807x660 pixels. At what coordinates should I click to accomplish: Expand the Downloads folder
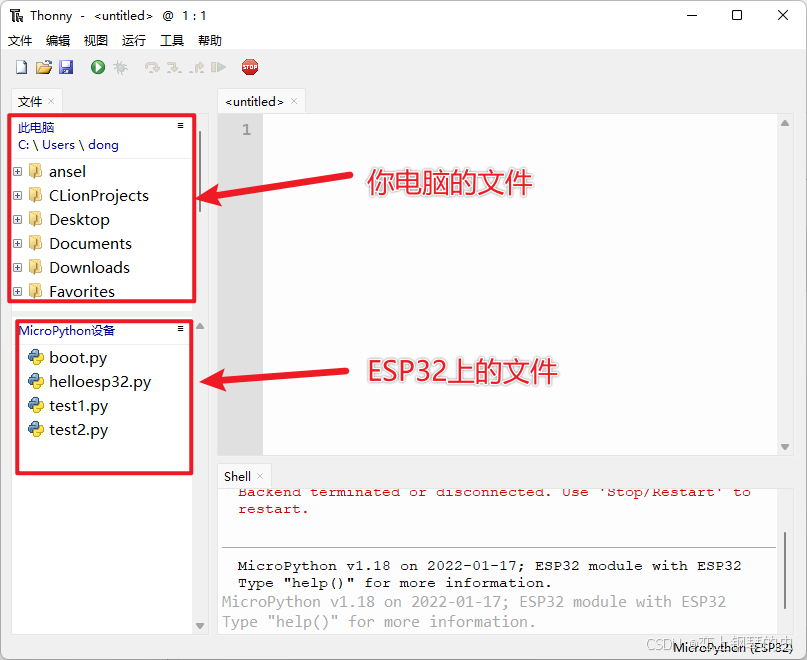click(17, 268)
